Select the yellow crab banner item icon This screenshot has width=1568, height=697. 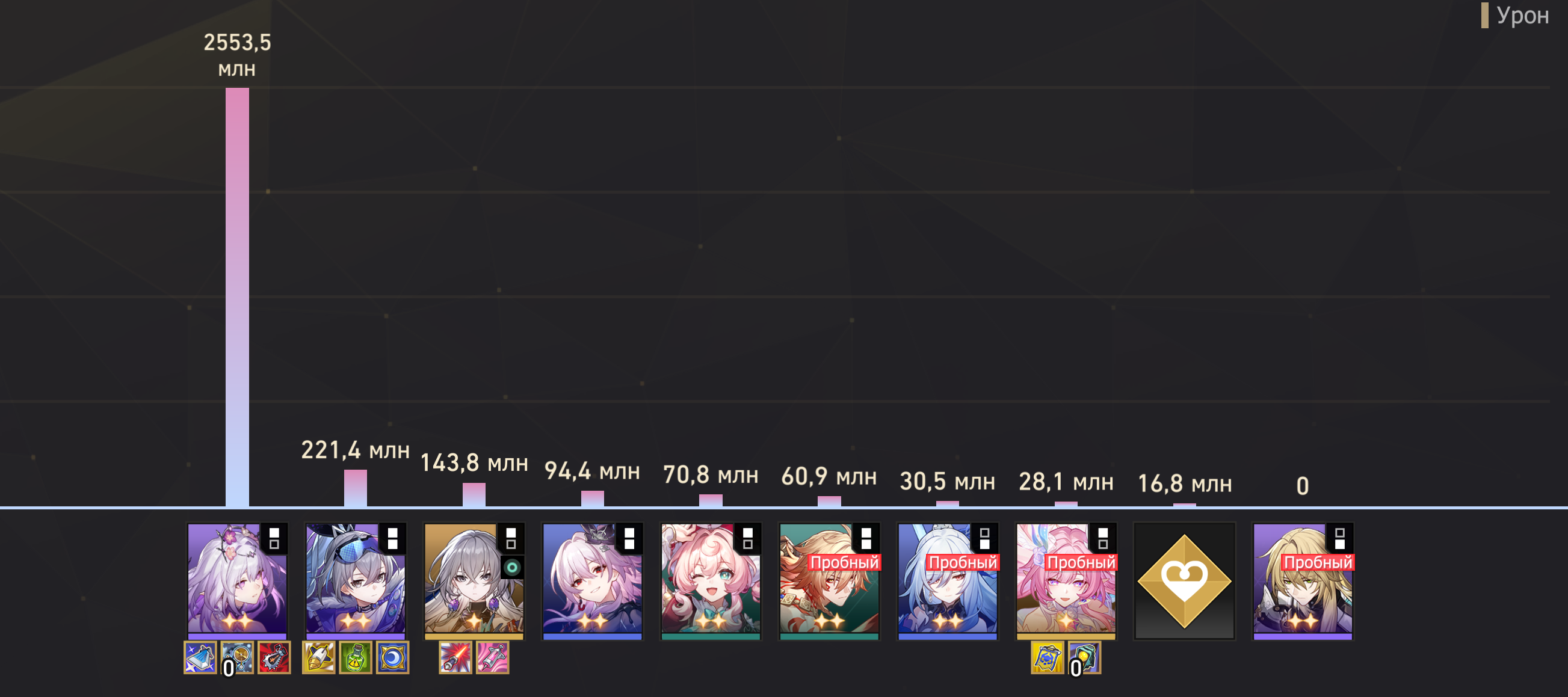tap(1048, 657)
